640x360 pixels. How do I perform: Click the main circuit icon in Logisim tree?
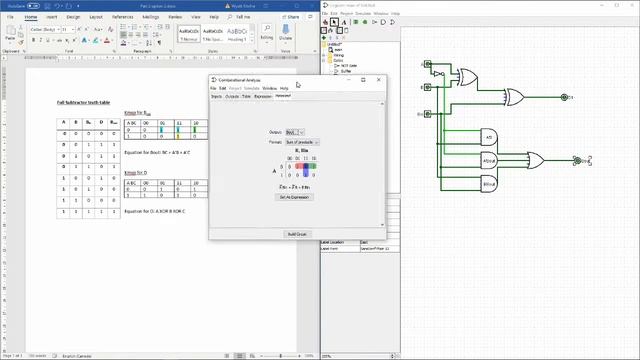pos(331,49)
